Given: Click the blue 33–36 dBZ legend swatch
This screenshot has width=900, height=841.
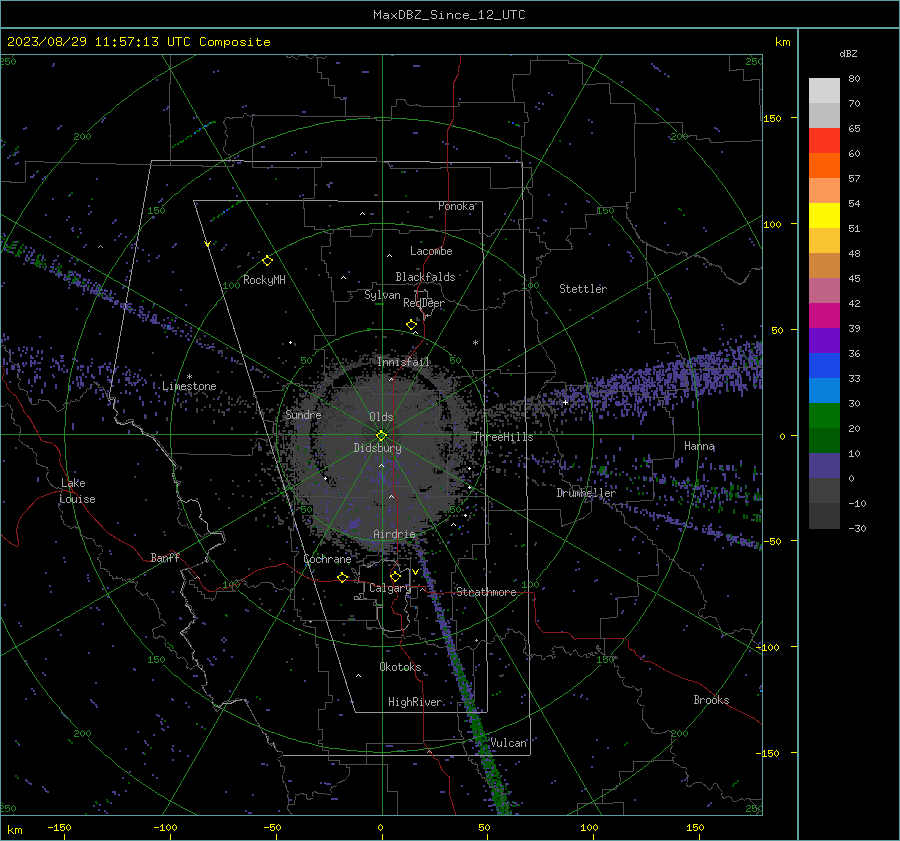Looking at the screenshot, I should coord(824,366).
